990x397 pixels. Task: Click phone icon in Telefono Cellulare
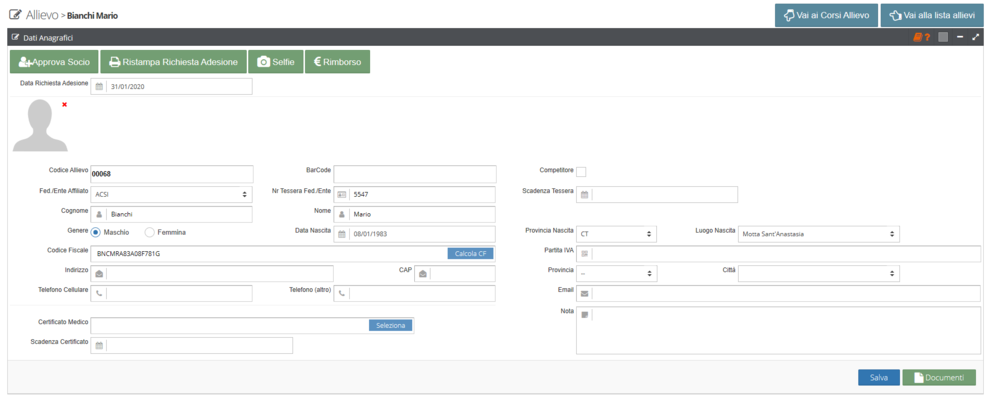(x=99, y=293)
